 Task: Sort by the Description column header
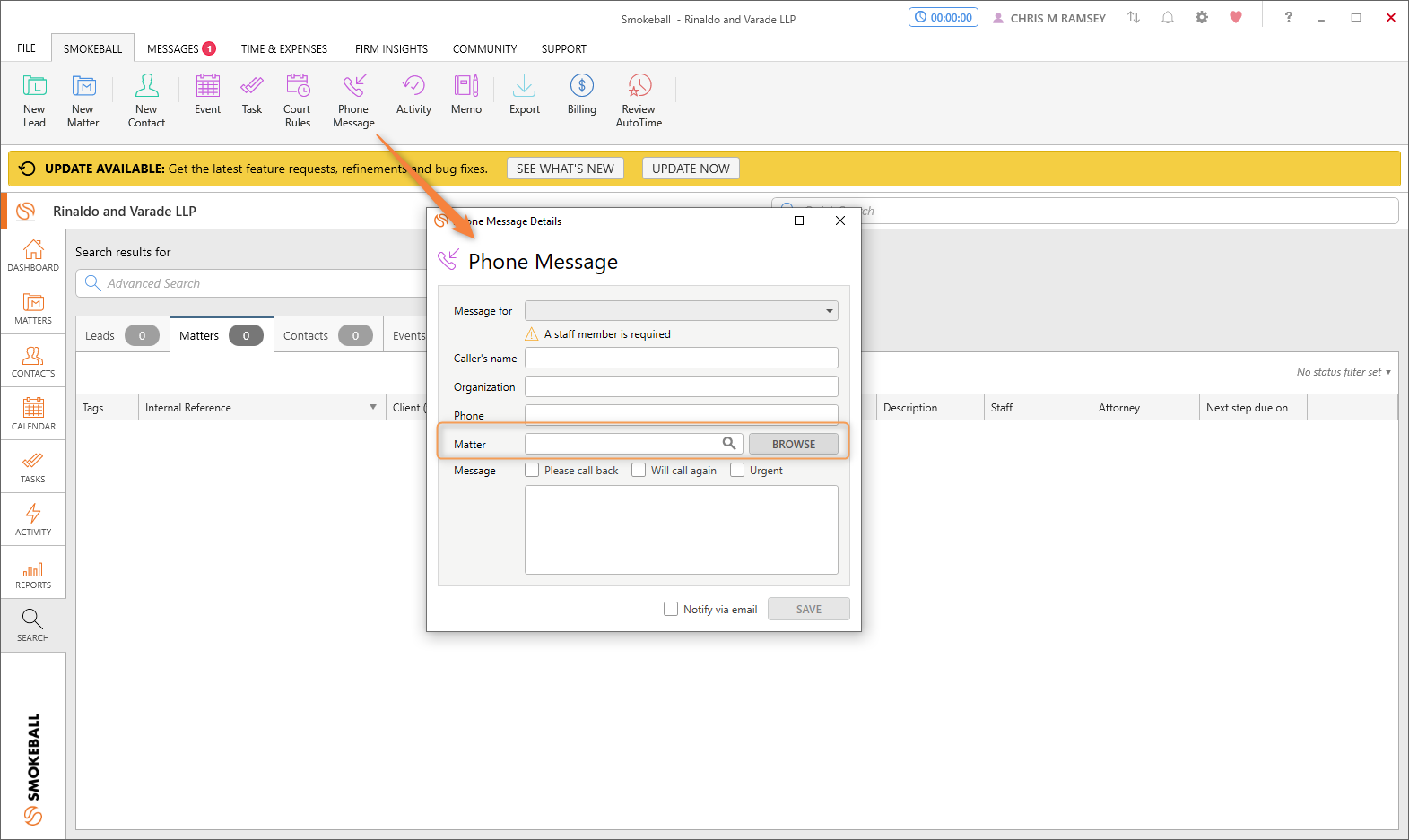930,407
